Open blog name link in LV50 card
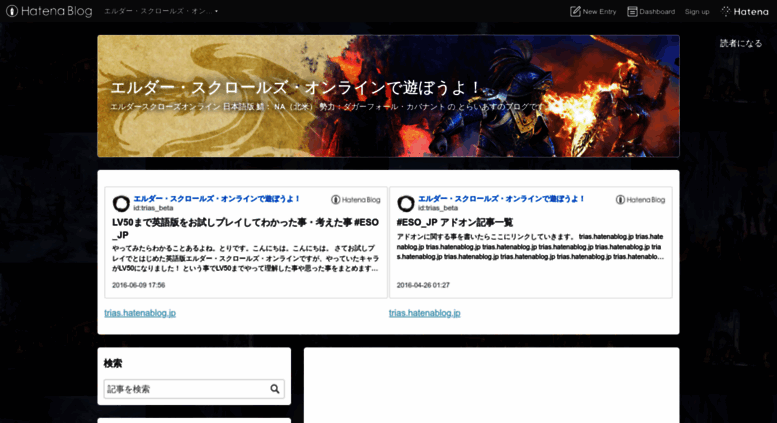 pyautogui.click(x=217, y=199)
